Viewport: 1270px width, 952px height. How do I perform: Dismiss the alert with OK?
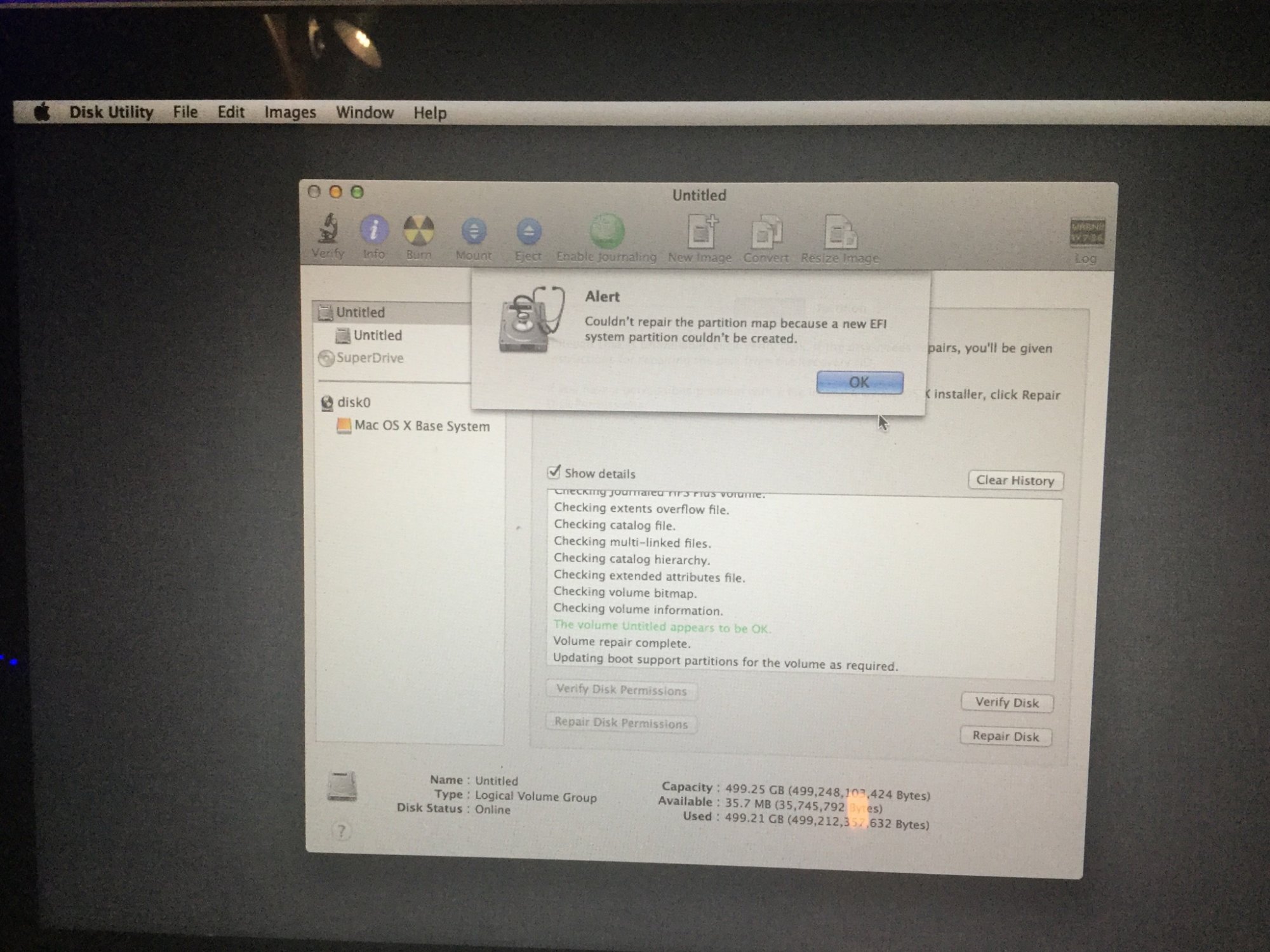pyautogui.click(x=859, y=382)
